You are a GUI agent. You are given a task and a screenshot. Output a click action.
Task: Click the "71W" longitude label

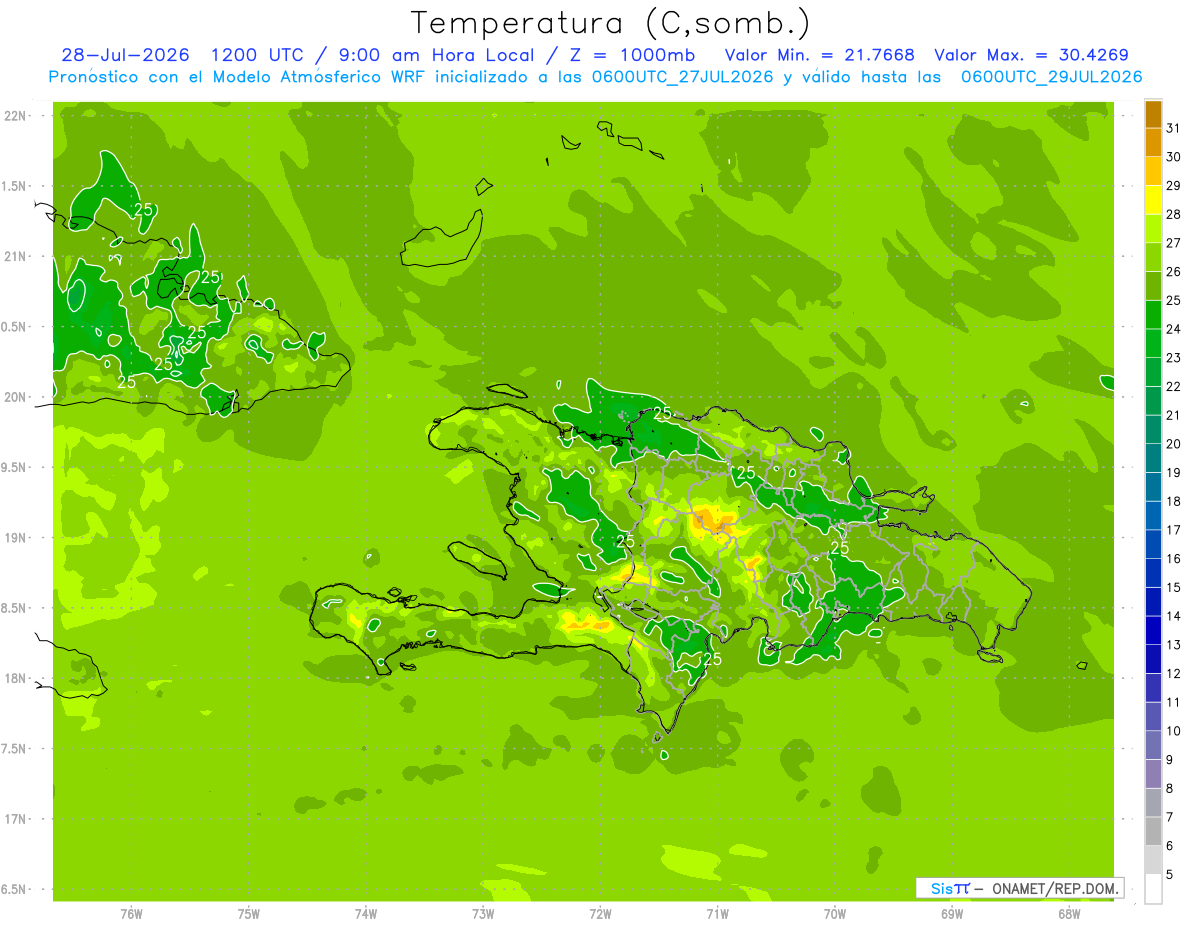[717, 914]
